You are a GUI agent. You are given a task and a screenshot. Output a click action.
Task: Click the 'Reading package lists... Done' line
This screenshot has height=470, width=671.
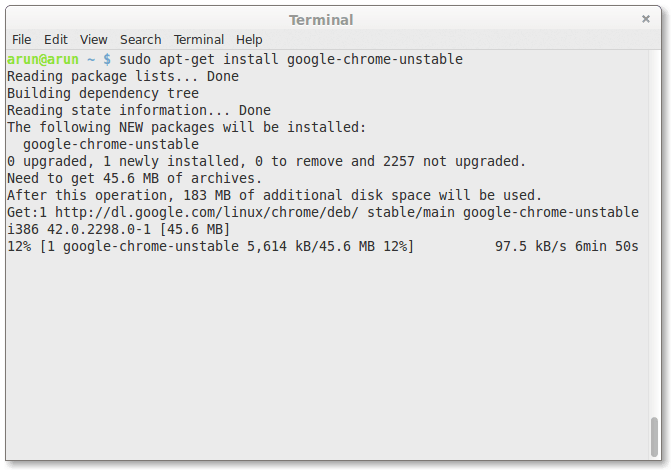tap(123, 76)
